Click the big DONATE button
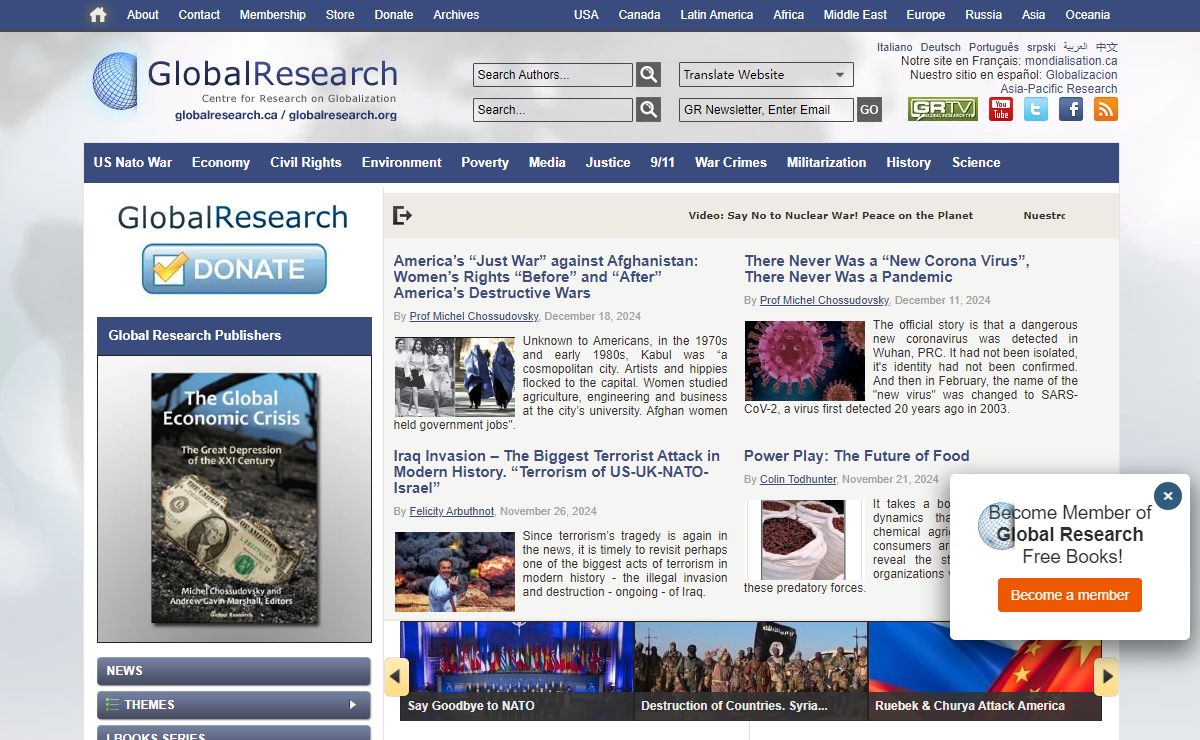This screenshot has width=1200, height=740. pos(234,269)
